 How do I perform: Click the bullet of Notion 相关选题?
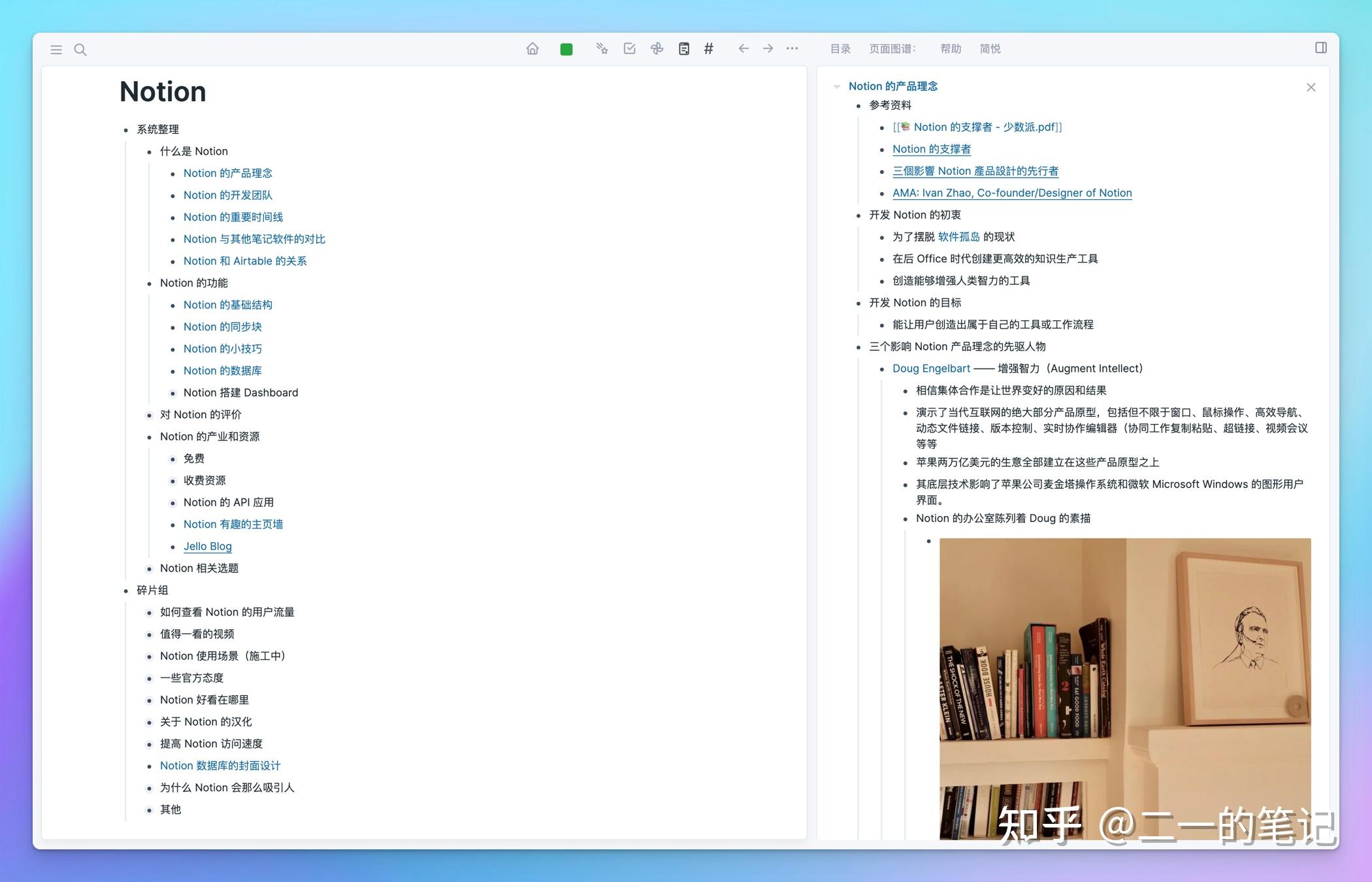tap(149, 569)
